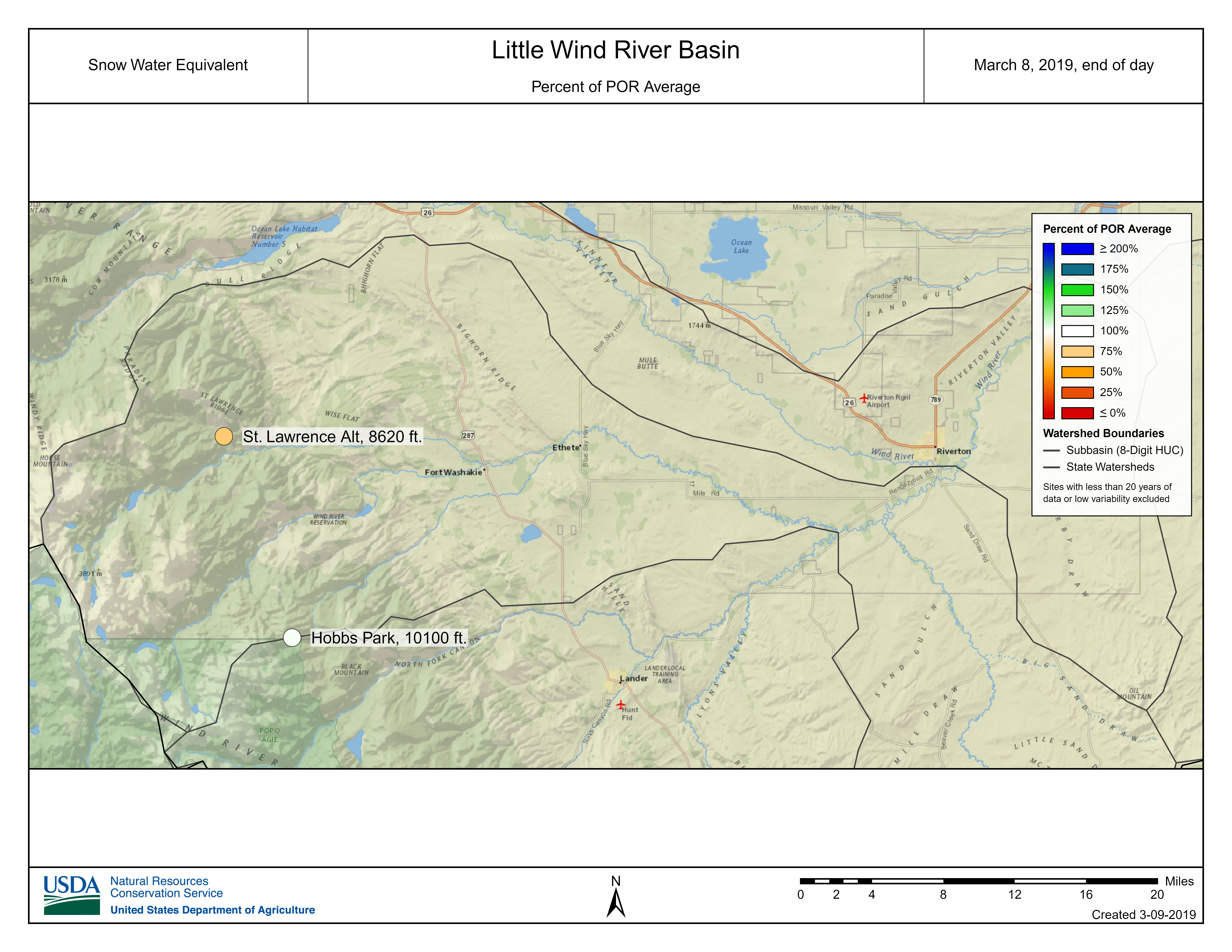Click the United States Department of Agriculture text
The width and height of the screenshot is (1232, 952).
[213, 910]
